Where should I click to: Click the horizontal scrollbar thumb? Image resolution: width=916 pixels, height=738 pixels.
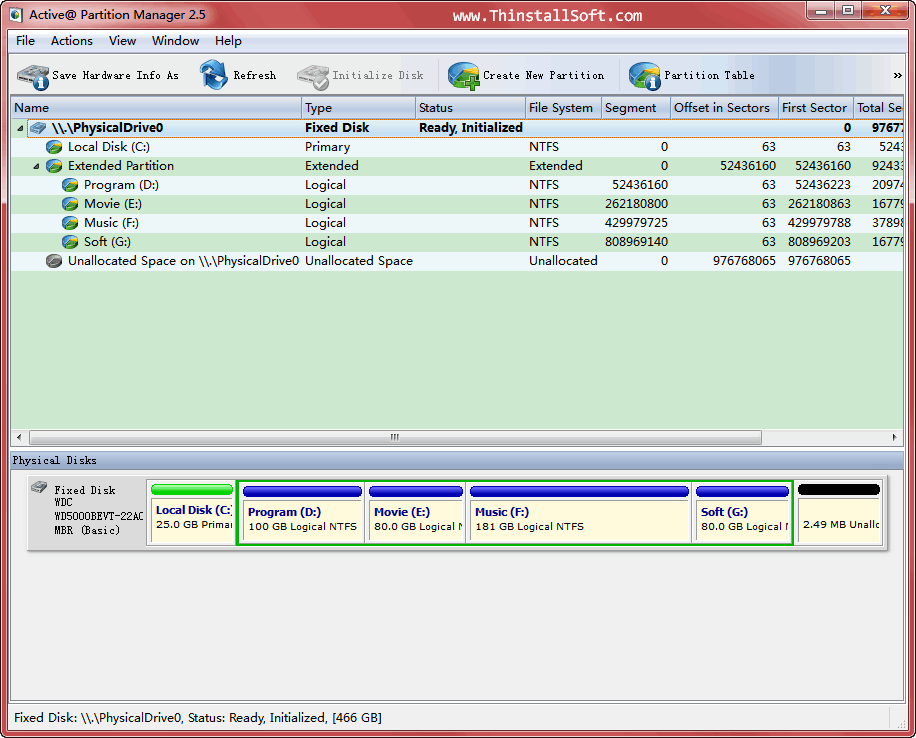(x=395, y=437)
